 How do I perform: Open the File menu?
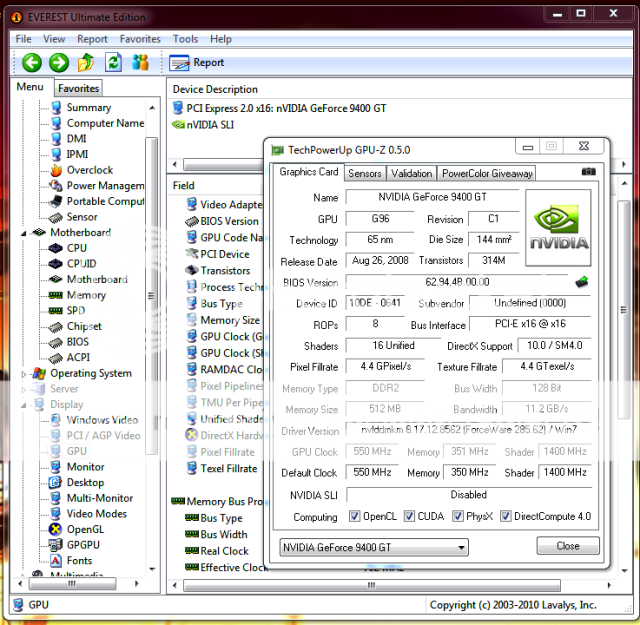click(x=23, y=39)
